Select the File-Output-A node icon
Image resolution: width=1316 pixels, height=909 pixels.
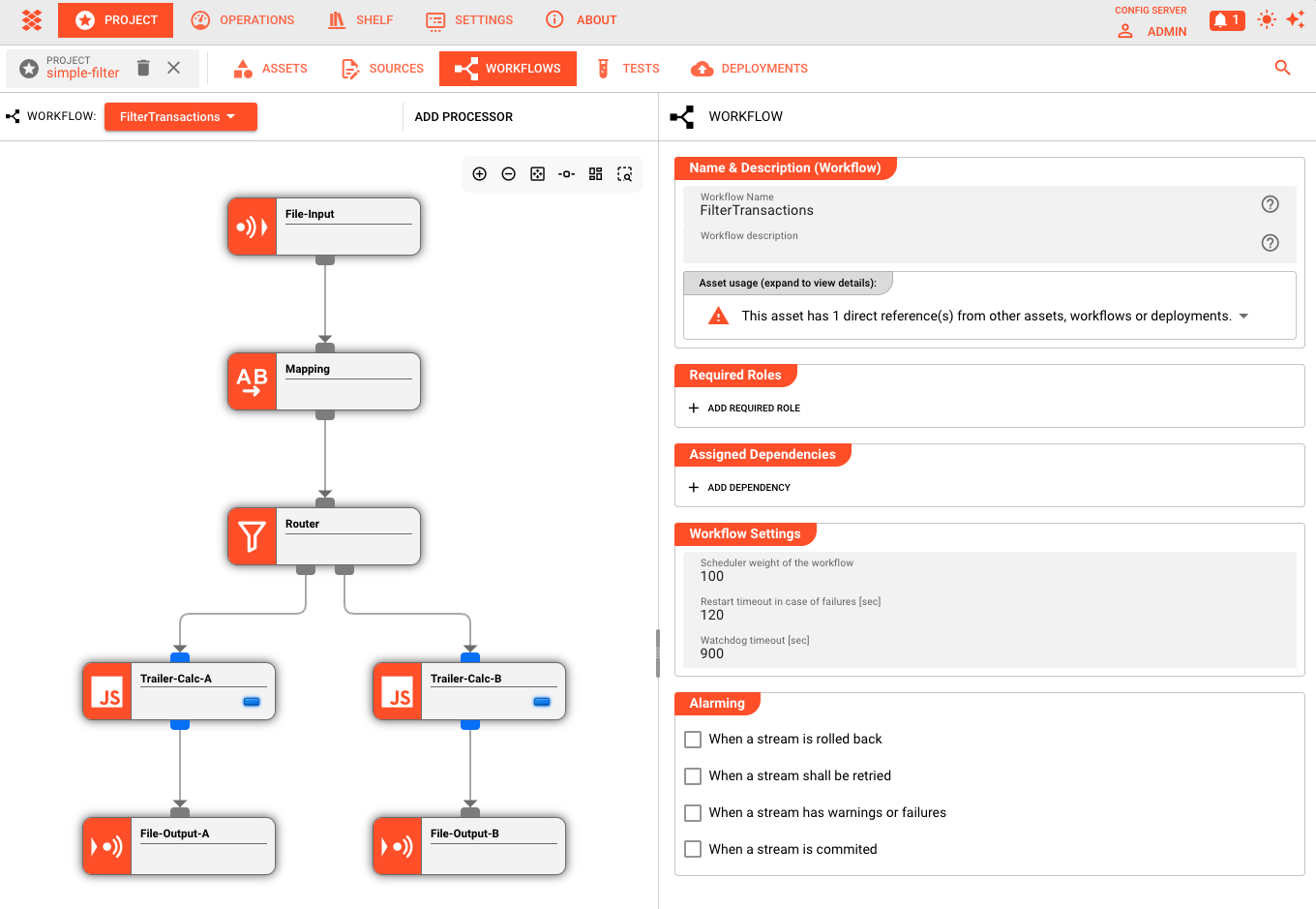(107, 846)
